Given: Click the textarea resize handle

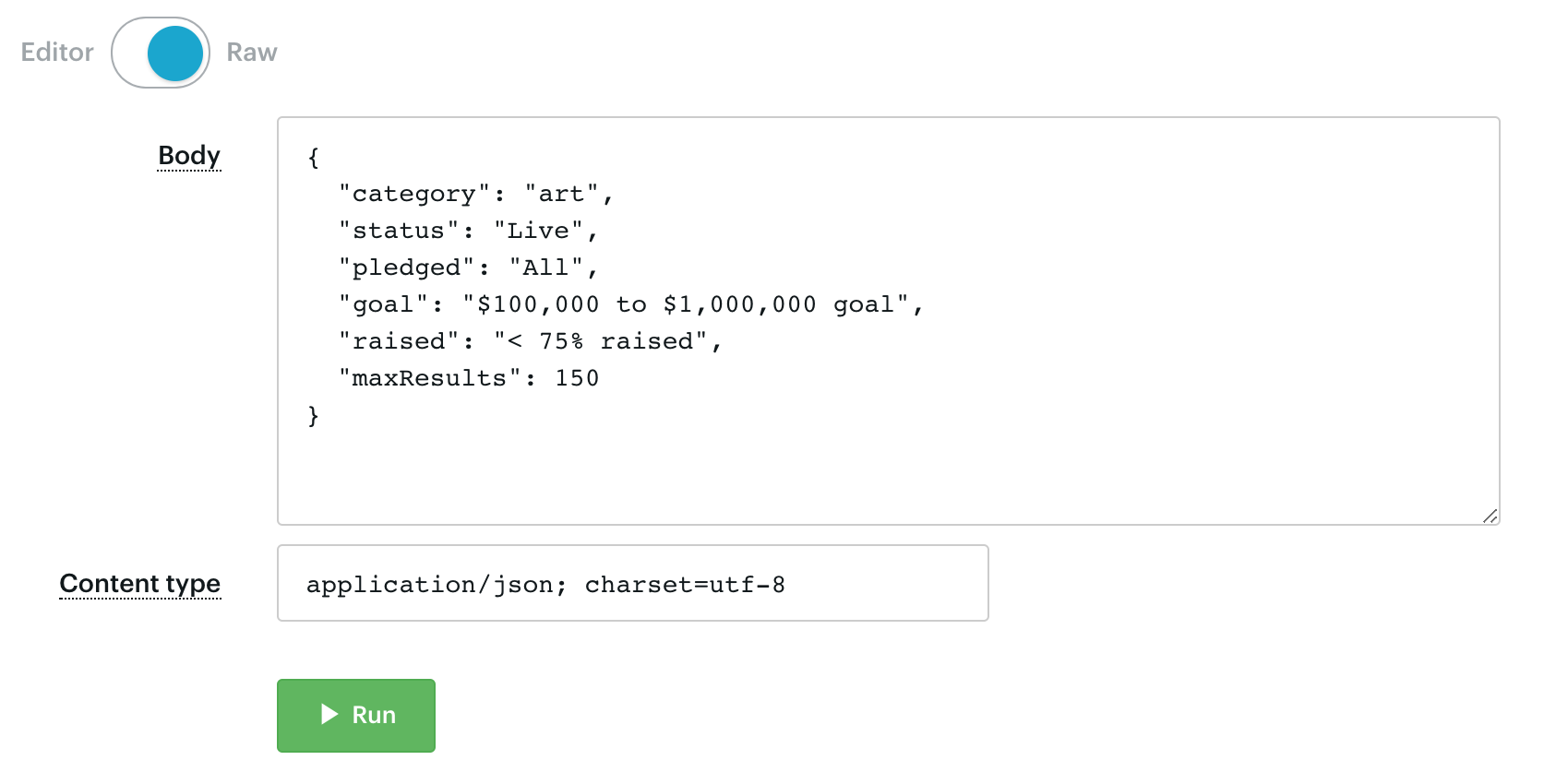Looking at the screenshot, I should point(1491,517).
